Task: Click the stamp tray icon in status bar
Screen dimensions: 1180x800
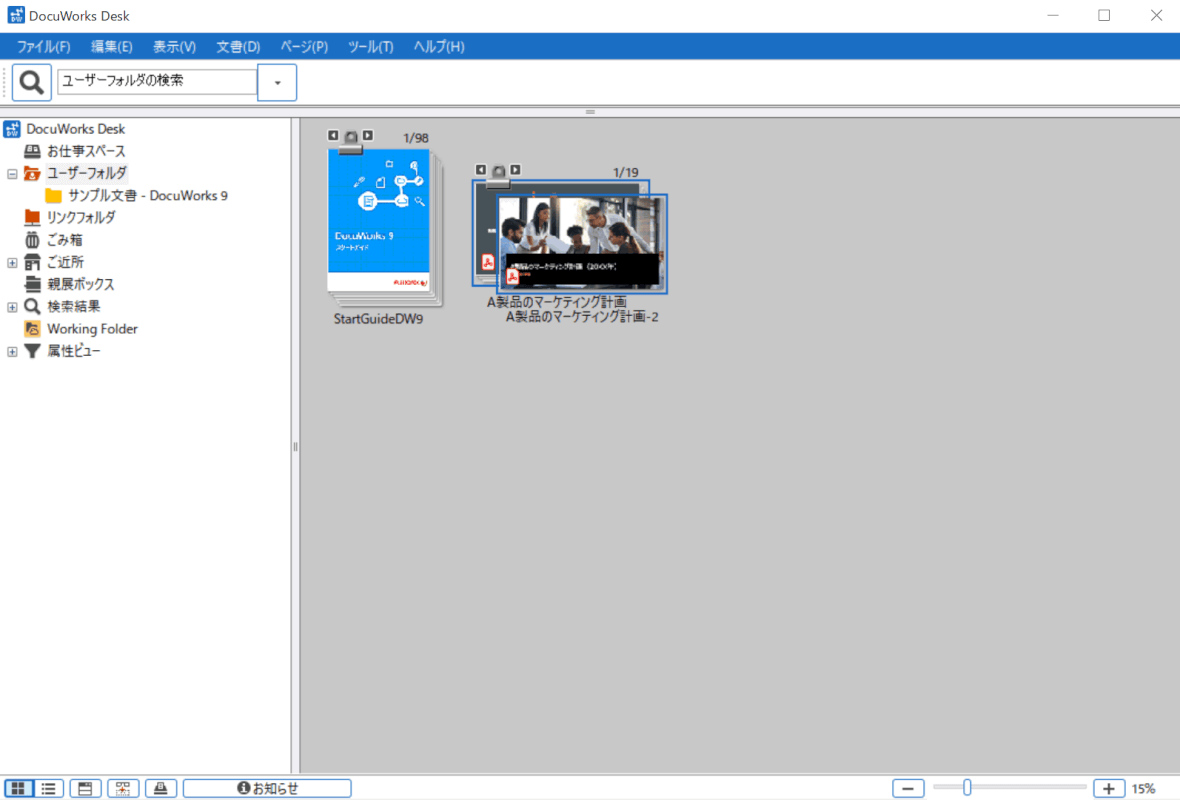Action: click(161, 788)
